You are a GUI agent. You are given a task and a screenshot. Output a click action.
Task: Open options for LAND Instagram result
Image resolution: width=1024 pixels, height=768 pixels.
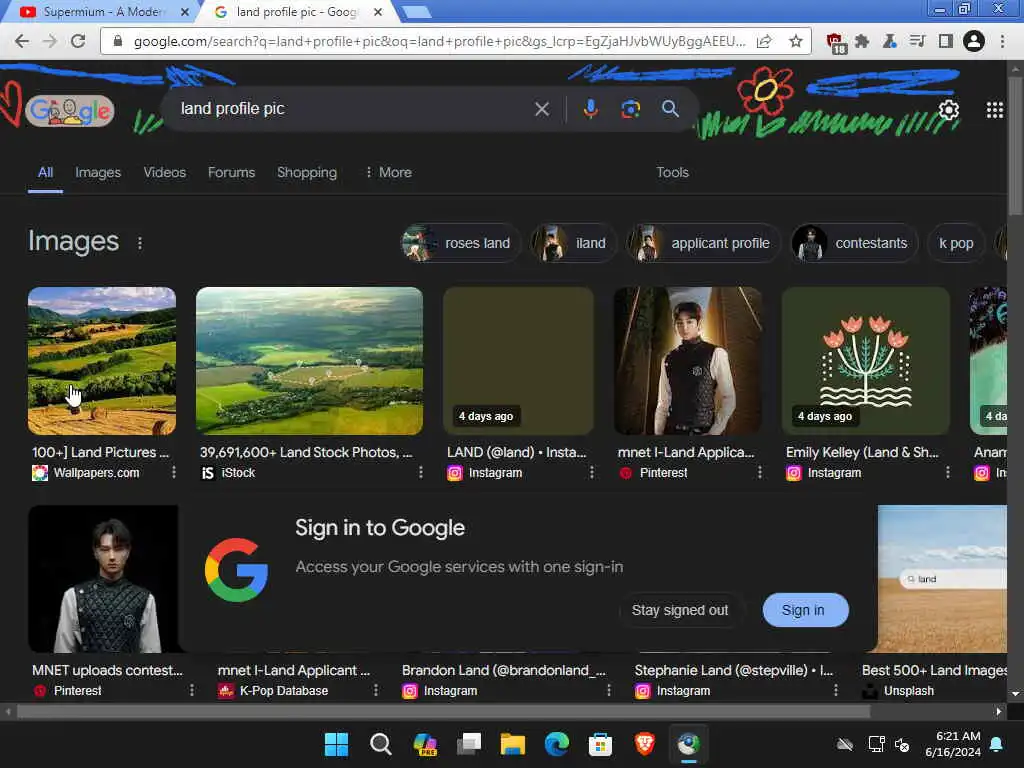click(x=592, y=472)
